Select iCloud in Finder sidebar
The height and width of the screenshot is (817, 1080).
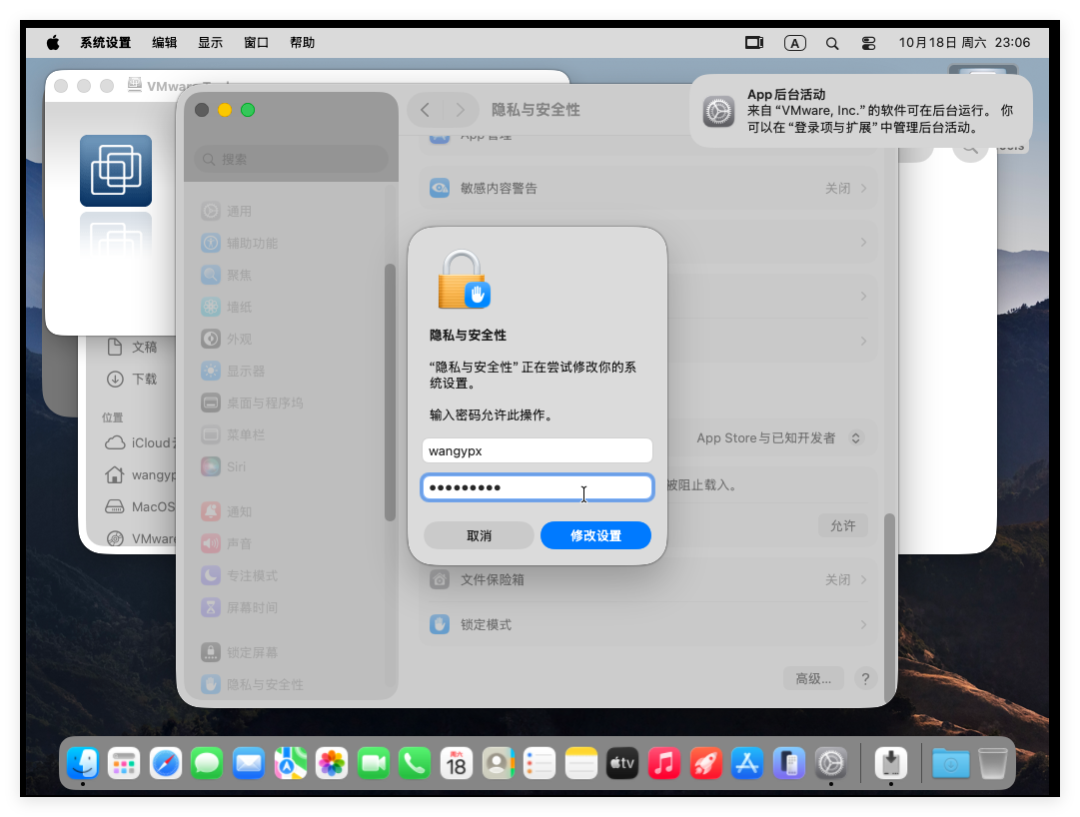pyautogui.click(x=141, y=443)
